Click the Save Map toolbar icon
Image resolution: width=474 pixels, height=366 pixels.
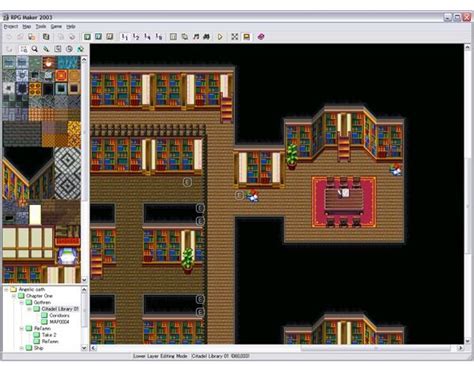pyautogui.click(x=61, y=37)
